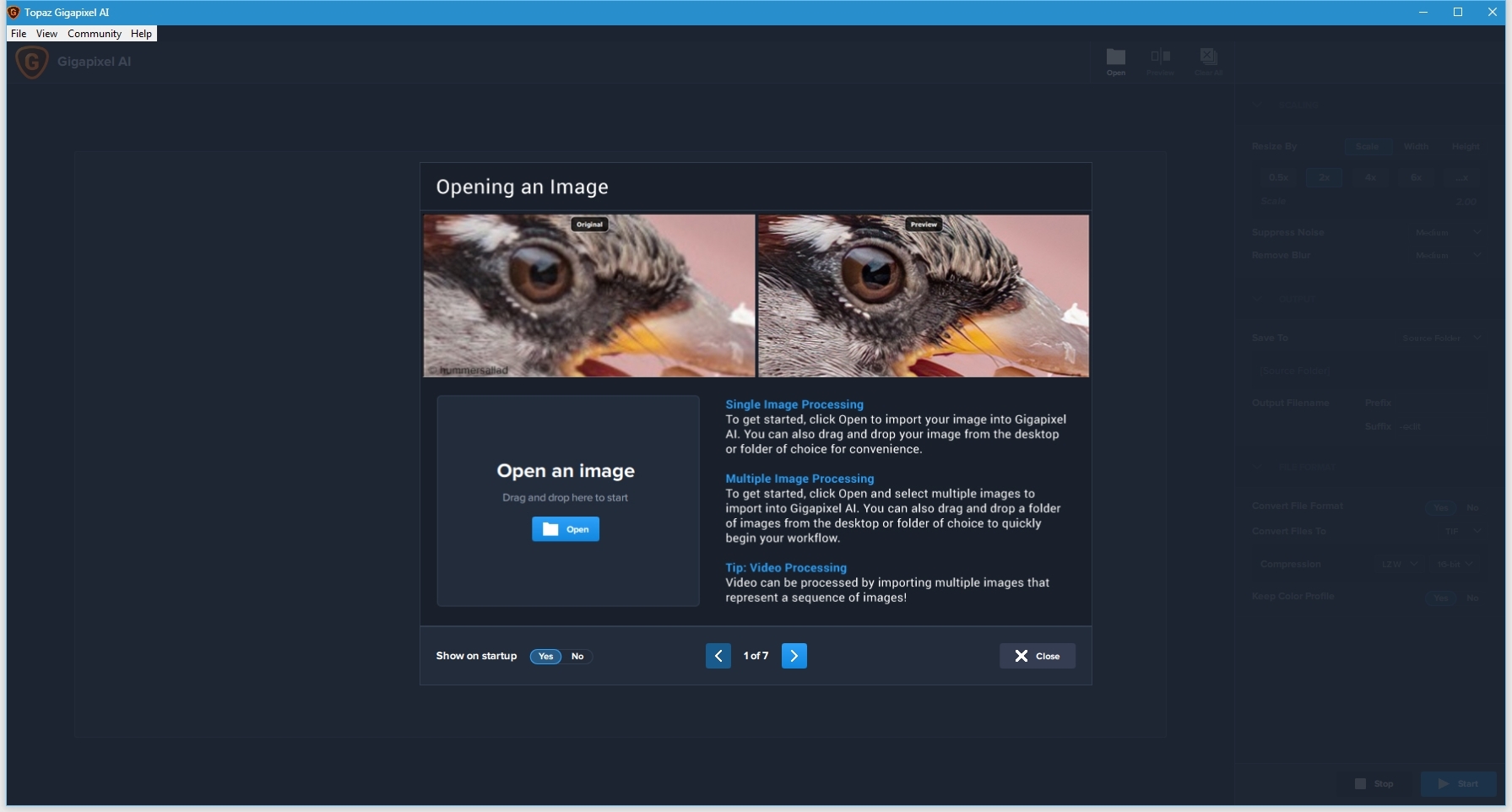1512x812 pixels.
Task: Set Convert File Format to No
Action: tap(1472, 507)
